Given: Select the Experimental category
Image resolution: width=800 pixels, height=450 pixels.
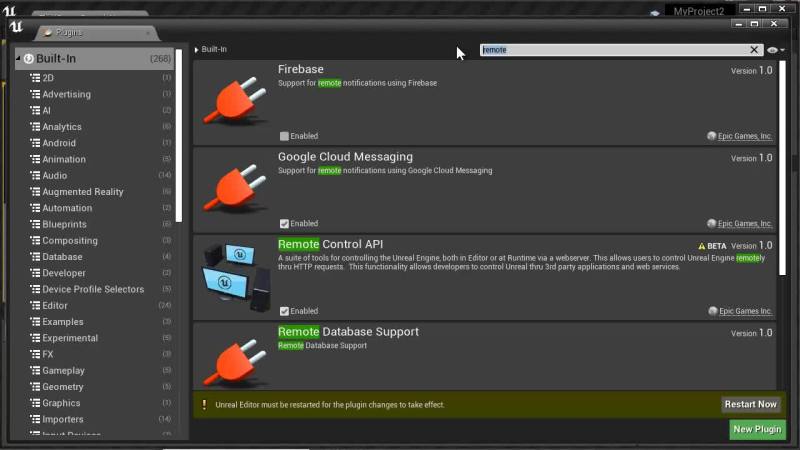Looking at the screenshot, I should pyautogui.click(x=70, y=338).
